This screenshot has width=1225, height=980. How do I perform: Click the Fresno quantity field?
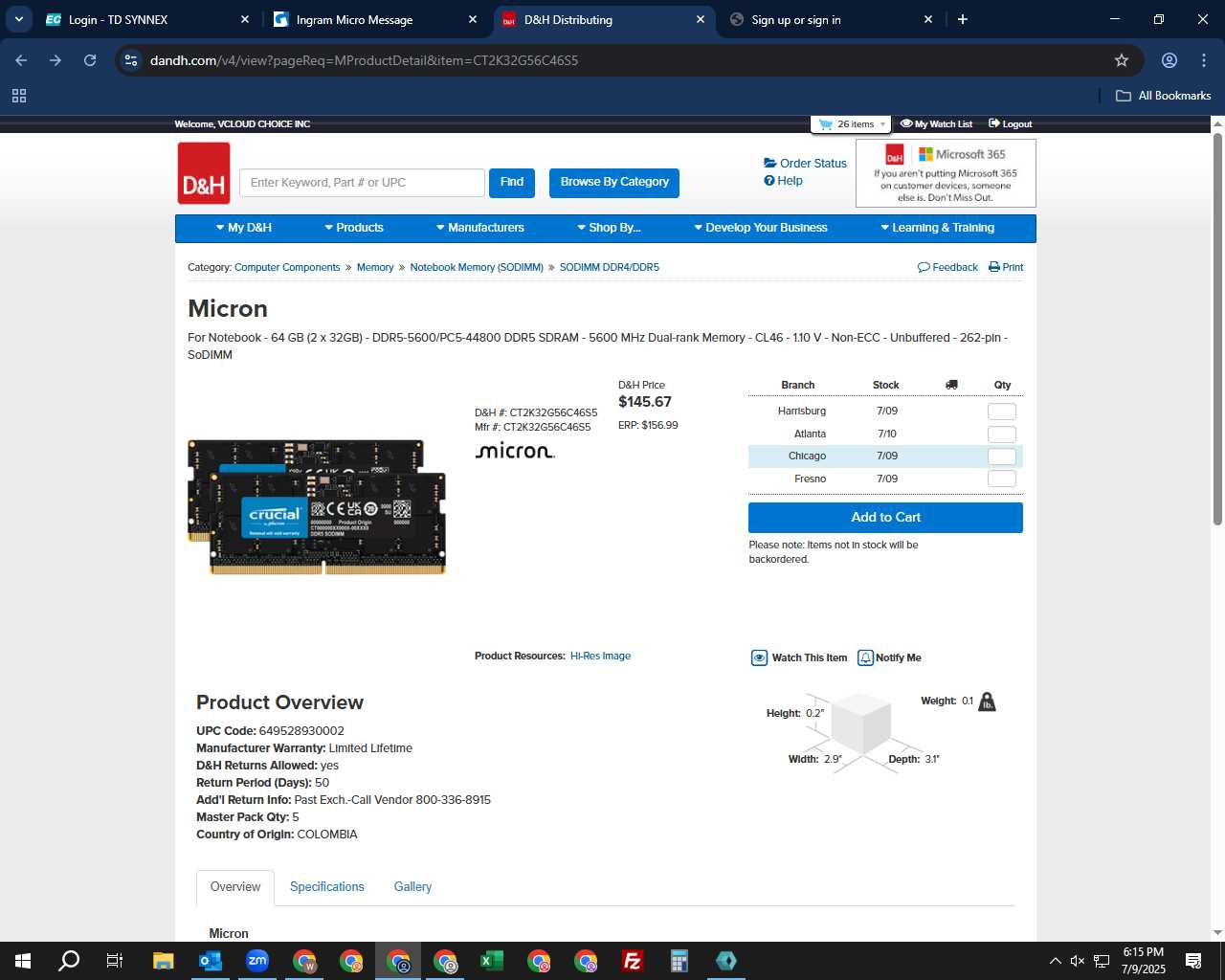pos(1002,479)
